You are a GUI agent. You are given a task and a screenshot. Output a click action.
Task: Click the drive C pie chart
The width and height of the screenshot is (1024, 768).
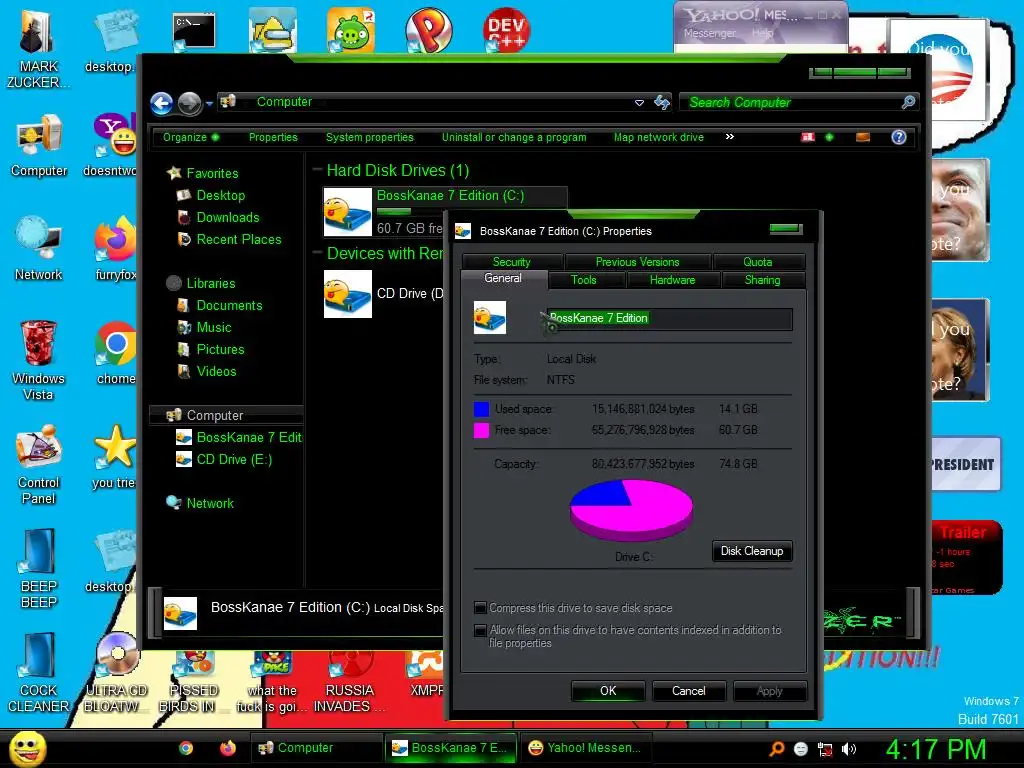click(x=632, y=510)
